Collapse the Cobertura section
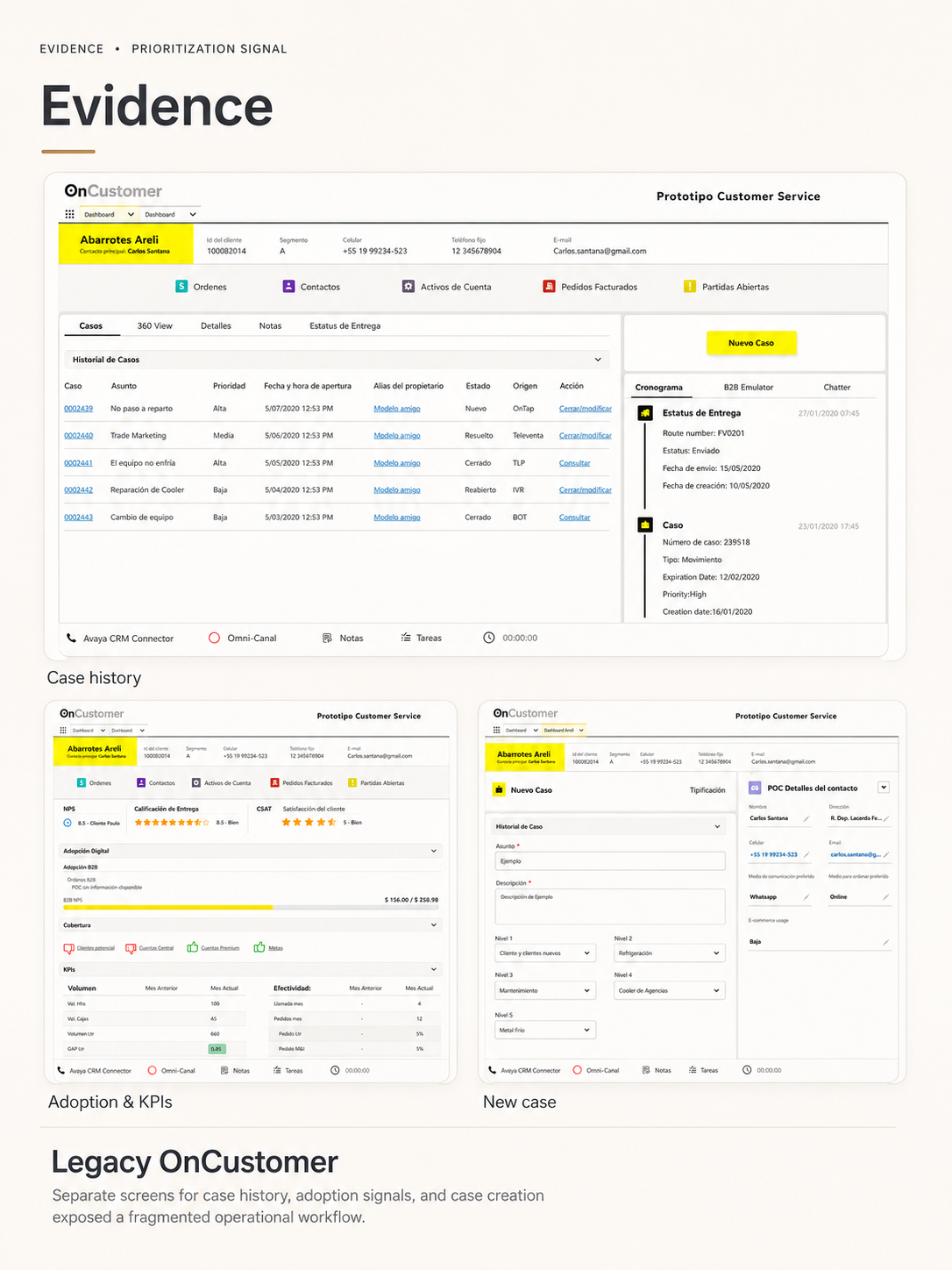This screenshot has height=1270, width=952. (x=434, y=925)
